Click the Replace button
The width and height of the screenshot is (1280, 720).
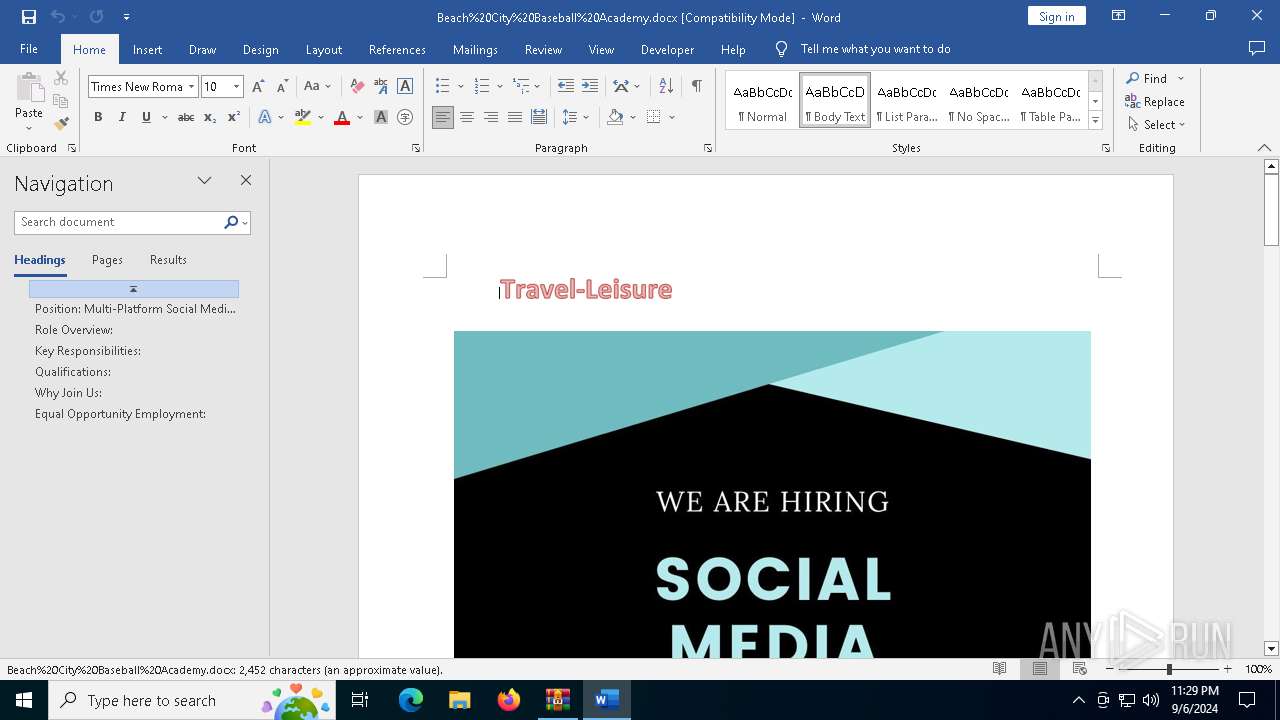point(1155,102)
